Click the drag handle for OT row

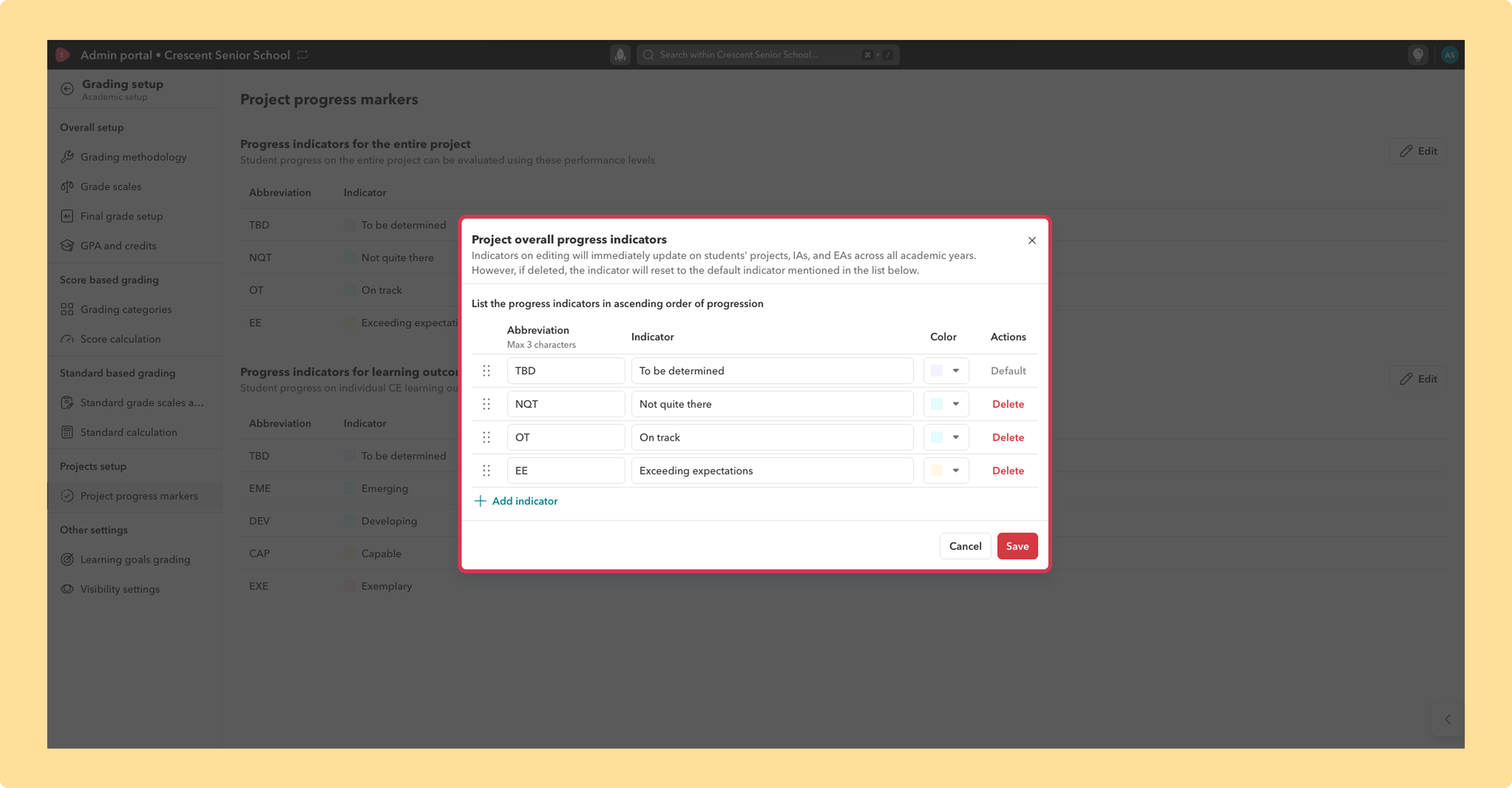pos(486,437)
